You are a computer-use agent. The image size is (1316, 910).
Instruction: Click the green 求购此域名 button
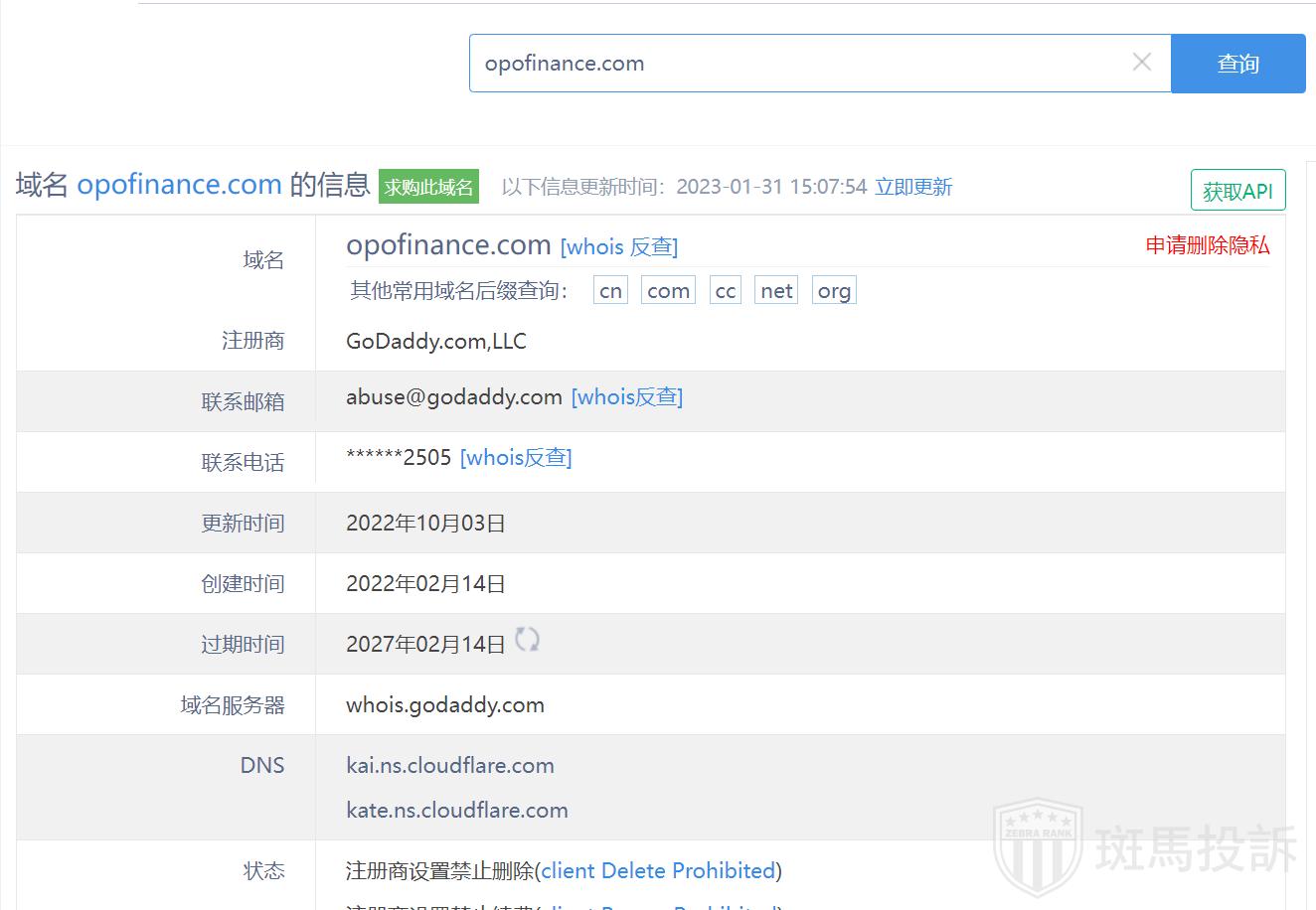[428, 187]
